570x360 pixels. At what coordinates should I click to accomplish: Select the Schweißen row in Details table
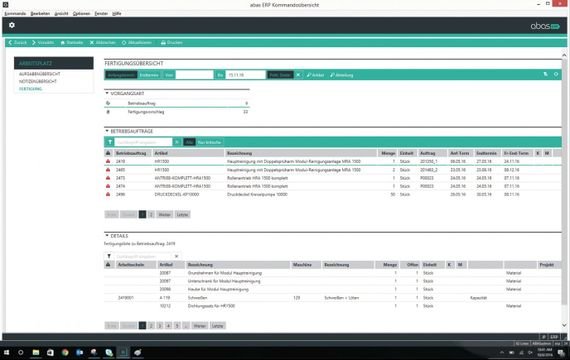[332, 297]
